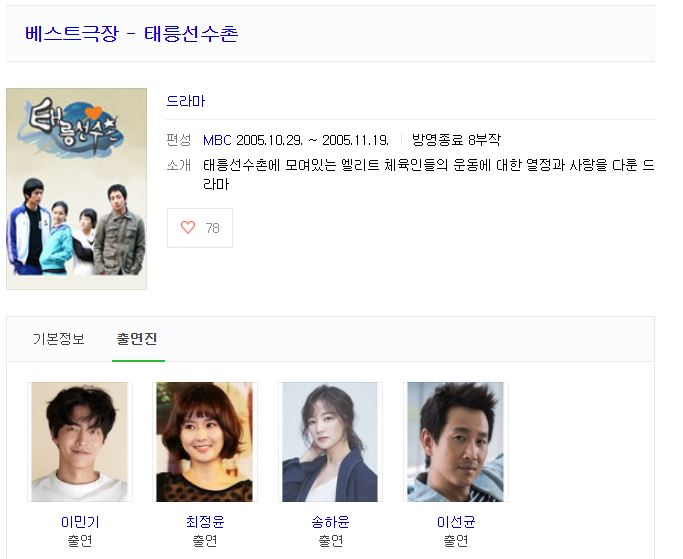Click the 2005.10.29 broadcast date text
Viewport: 683px width, 559px height.
(x=269, y=140)
